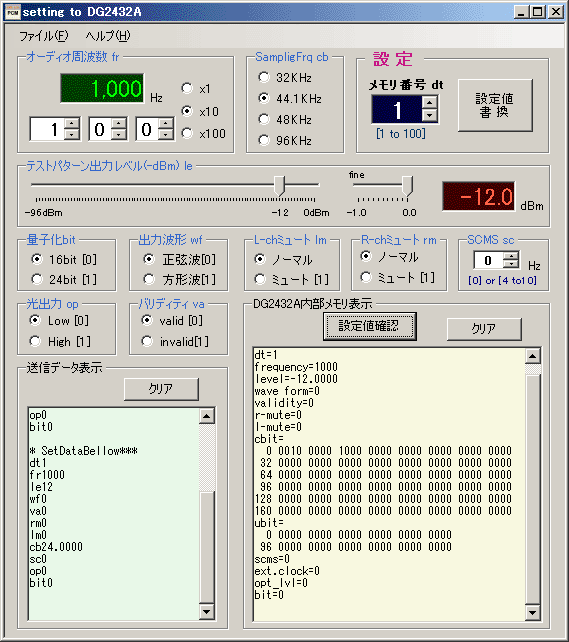Decrease the SCMS sc value
This screenshot has width=569, height=642.
point(511,264)
